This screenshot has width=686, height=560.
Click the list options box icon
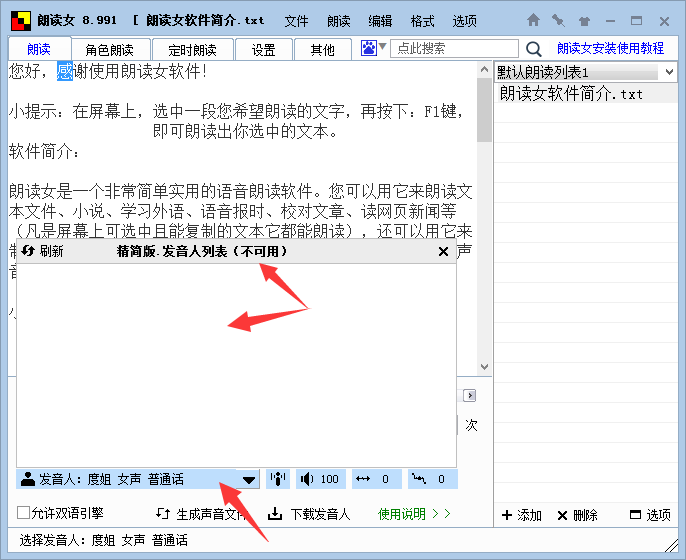[635, 515]
